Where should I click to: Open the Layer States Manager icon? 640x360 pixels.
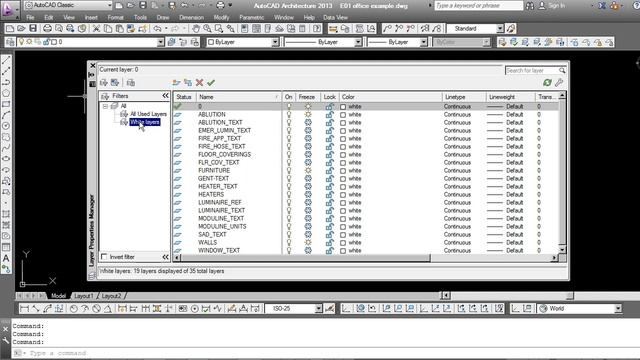click(131, 82)
